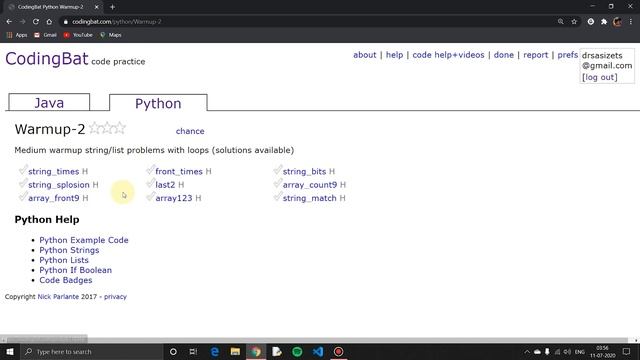Viewport: 640px width, 360px height.
Task: Click the H next to array_count9
Action: pyautogui.click(x=343, y=185)
